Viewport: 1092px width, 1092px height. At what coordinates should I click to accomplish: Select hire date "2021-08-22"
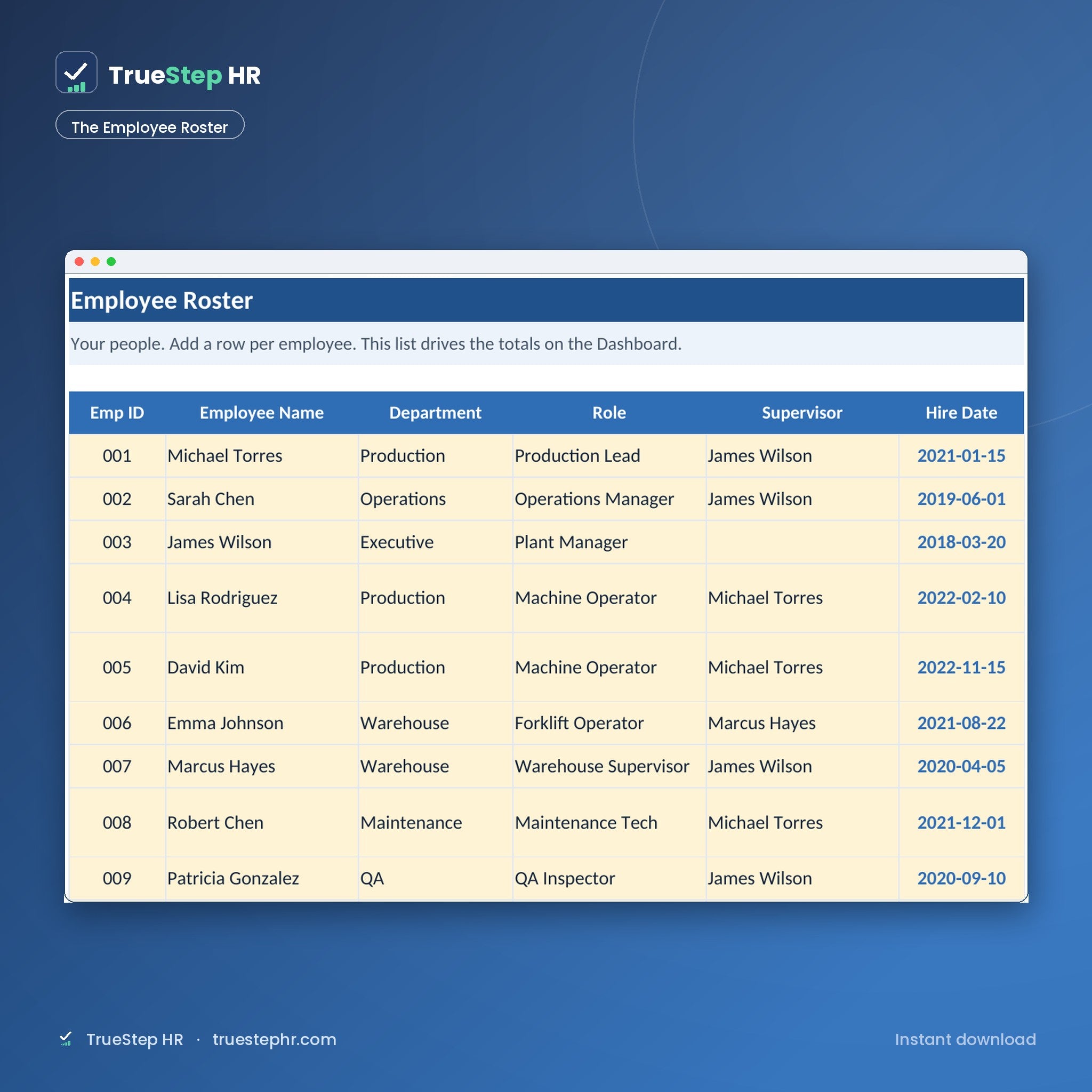961,723
